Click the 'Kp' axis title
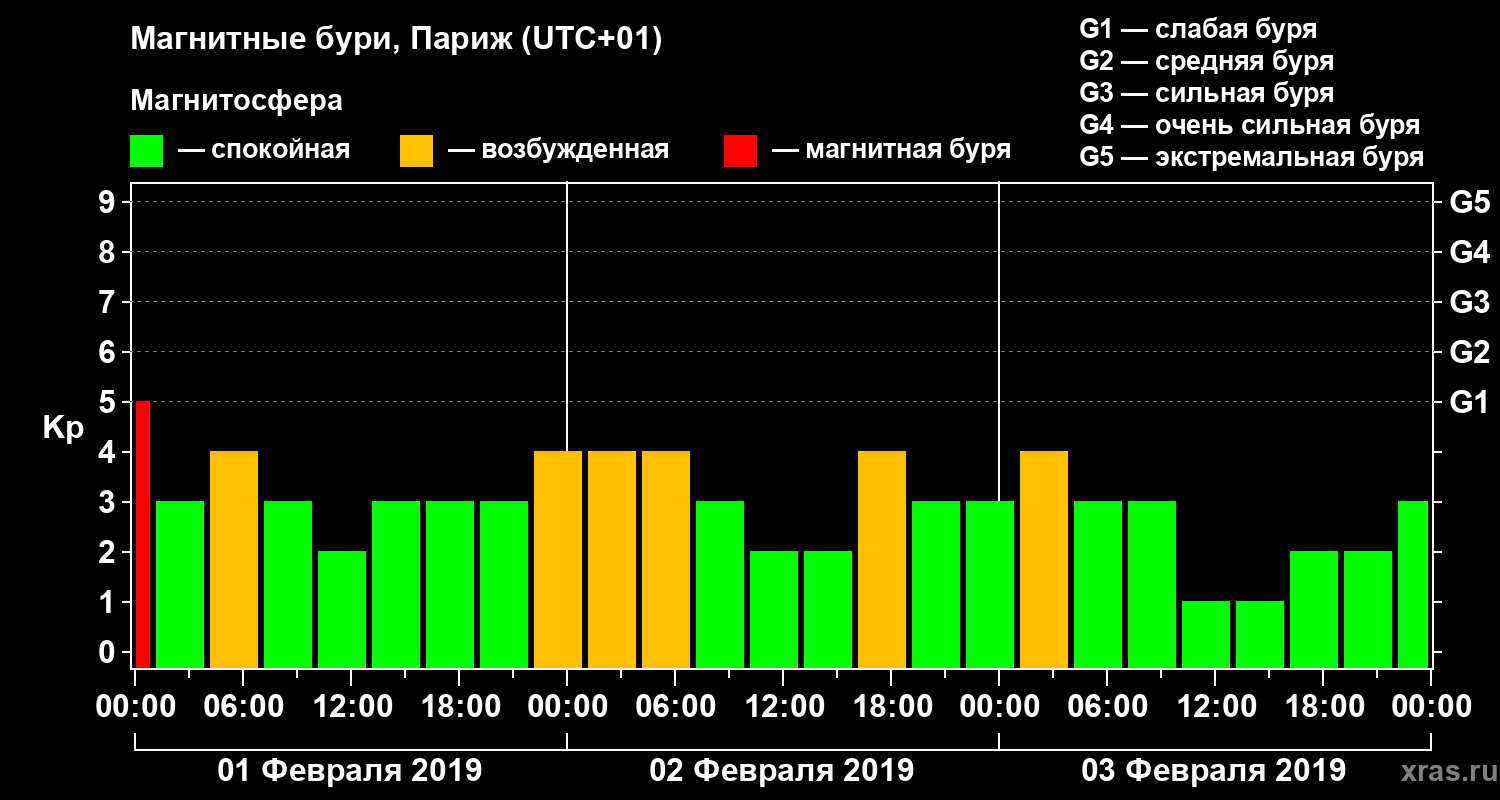This screenshot has height=800, width=1500. [63, 428]
